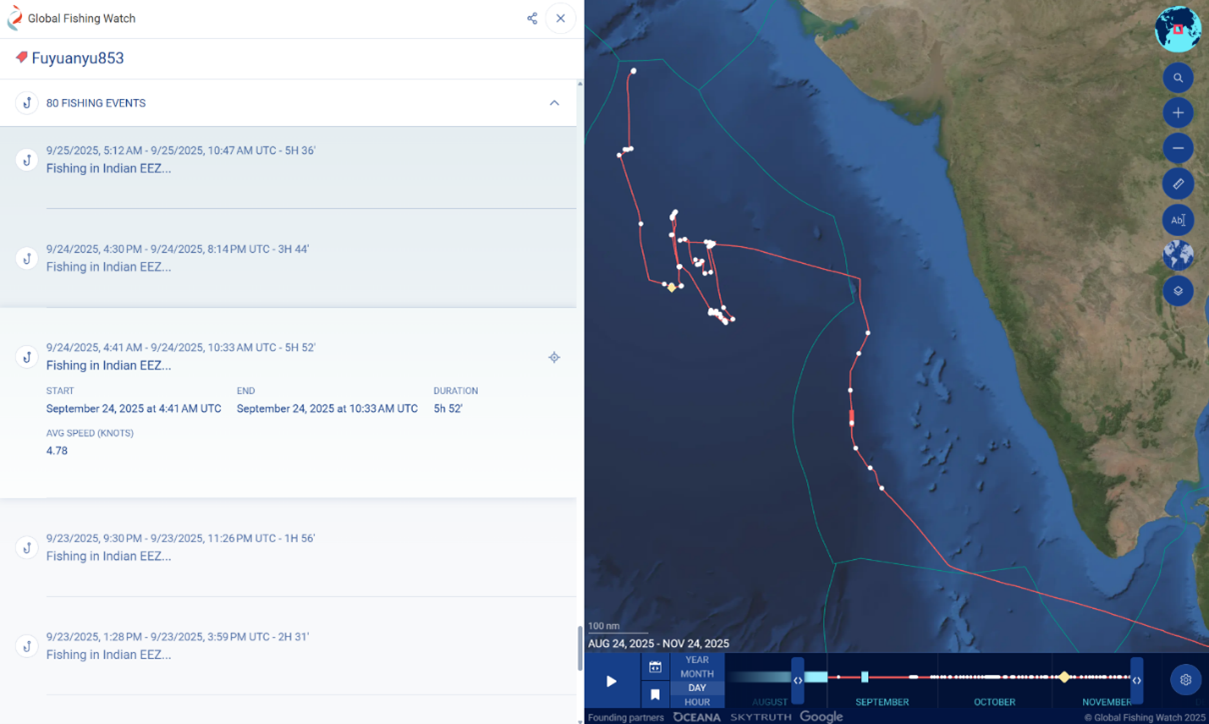
Task: Center map on the 9/24 4:41 AM event
Action: (554, 357)
